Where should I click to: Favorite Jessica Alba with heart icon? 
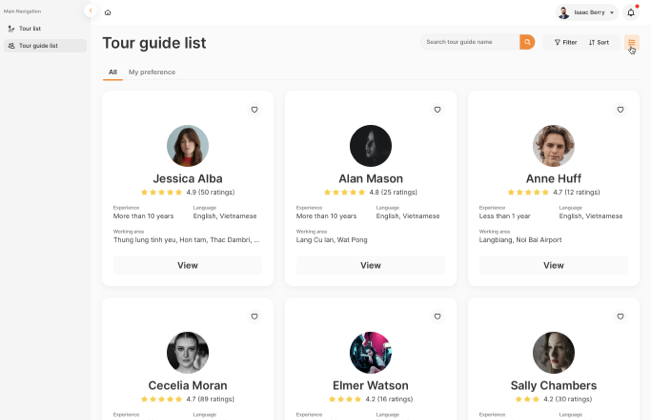(255, 110)
